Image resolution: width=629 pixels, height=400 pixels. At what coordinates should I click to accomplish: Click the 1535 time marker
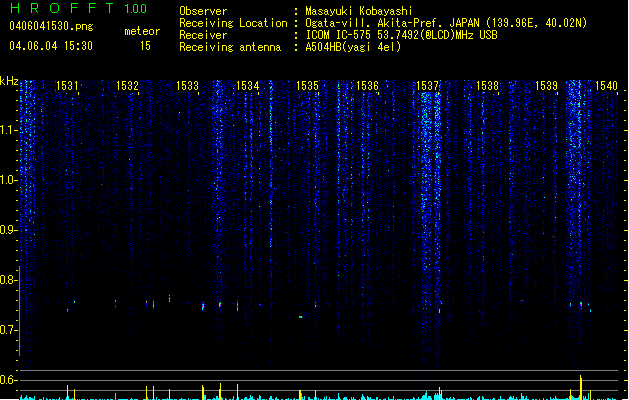[x=307, y=86]
